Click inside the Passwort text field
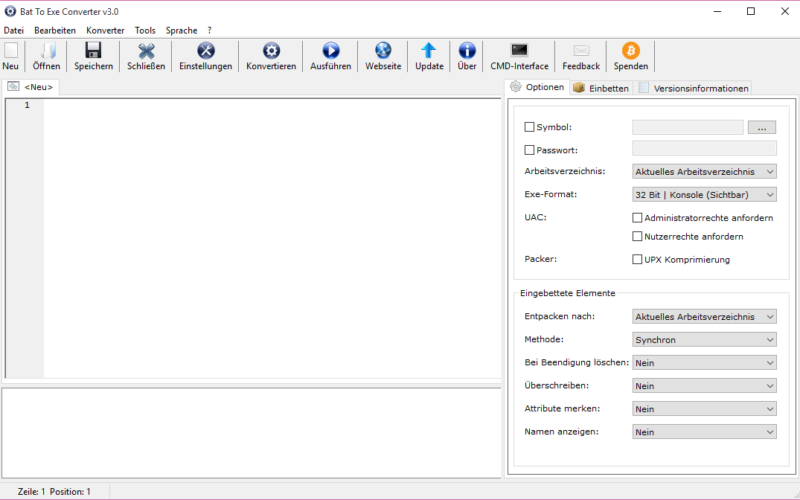This screenshot has width=800, height=500. click(704, 148)
